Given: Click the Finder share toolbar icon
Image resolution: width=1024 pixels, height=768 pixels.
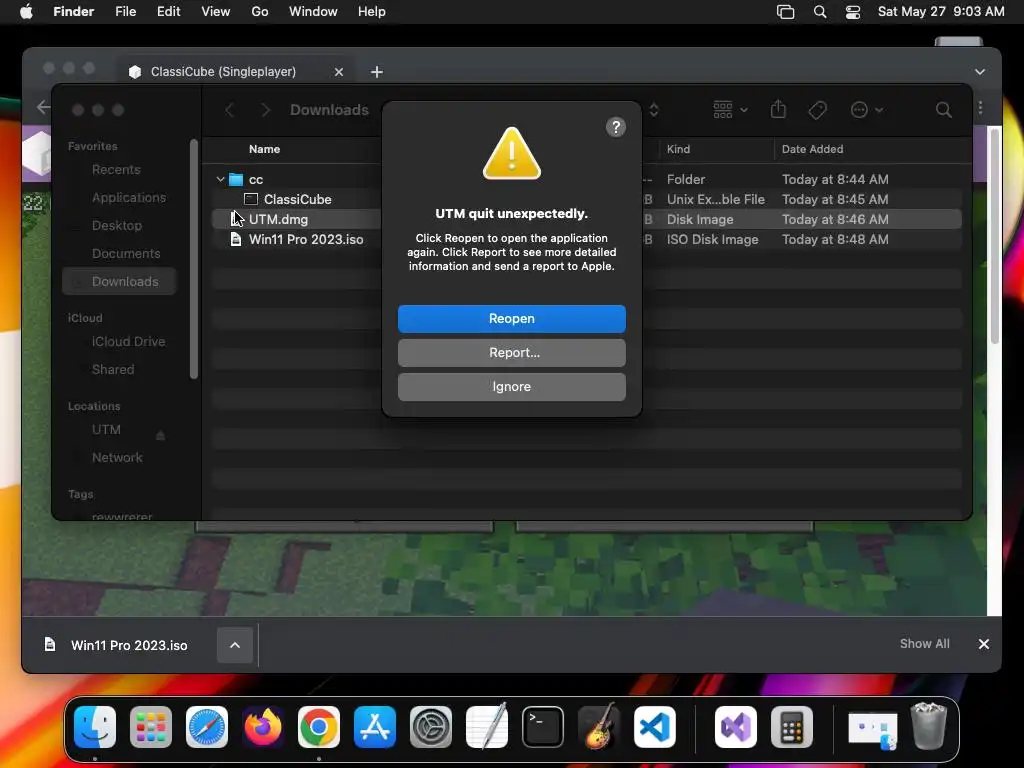Looking at the screenshot, I should [778, 109].
